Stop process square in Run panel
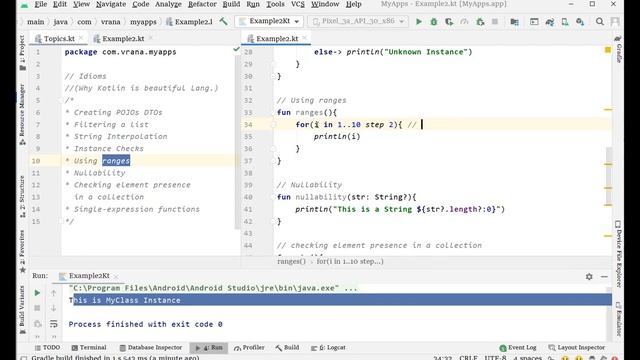The width and height of the screenshot is (640, 360). coord(37,308)
